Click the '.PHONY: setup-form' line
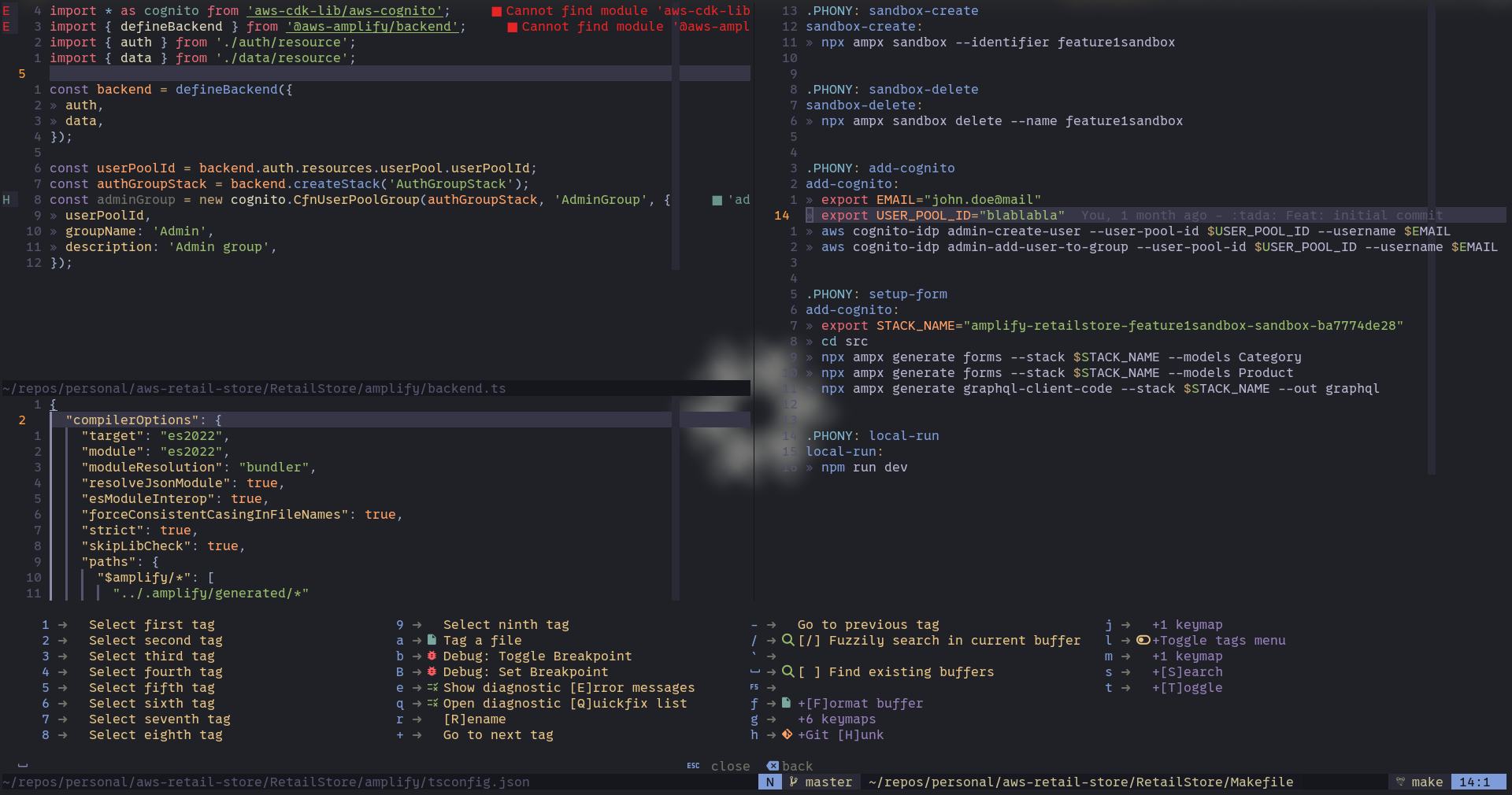The image size is (1512, 795). pos(876,294)
